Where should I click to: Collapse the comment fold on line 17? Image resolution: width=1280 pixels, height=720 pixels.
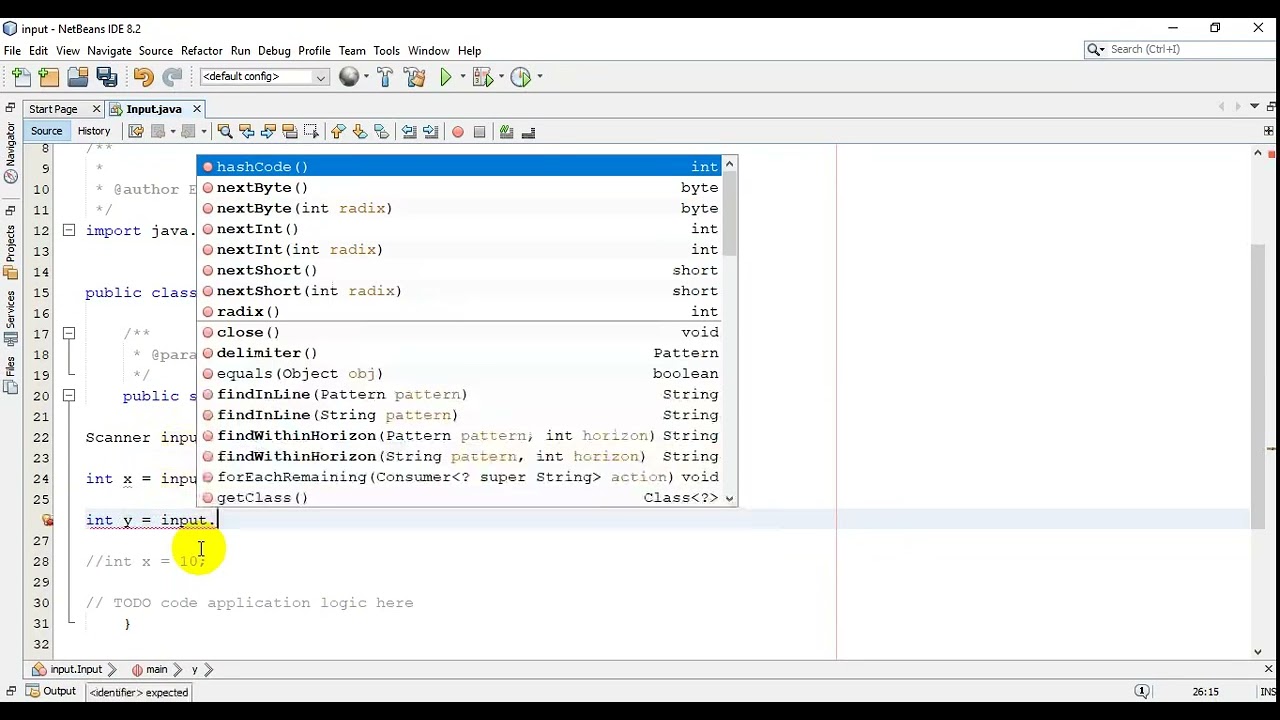click(69, 334)
